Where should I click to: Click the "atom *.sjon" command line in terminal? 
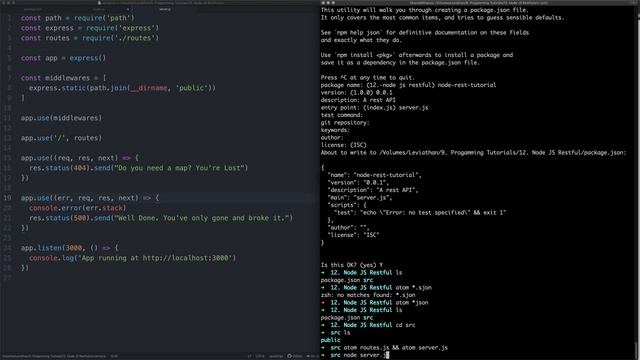tap(376, 288)
